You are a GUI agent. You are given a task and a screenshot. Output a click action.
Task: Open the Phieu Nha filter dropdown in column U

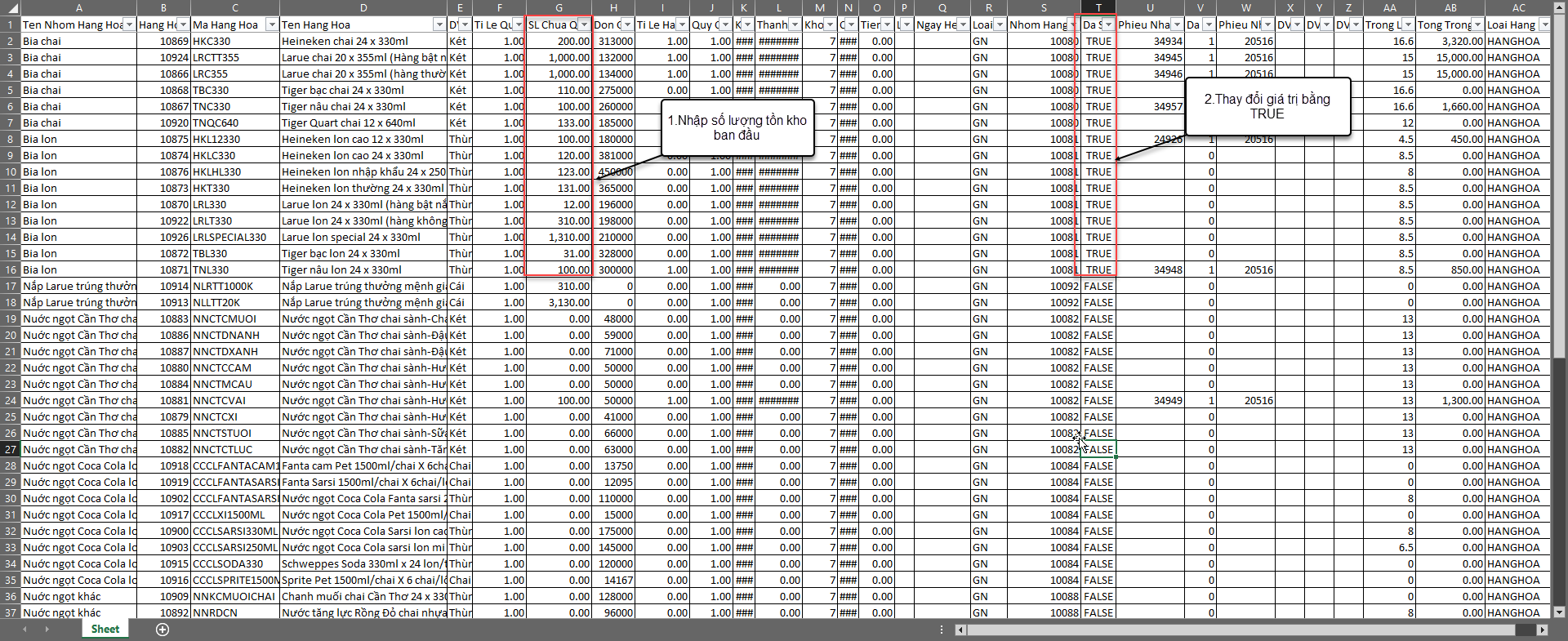coord(1177,24)
